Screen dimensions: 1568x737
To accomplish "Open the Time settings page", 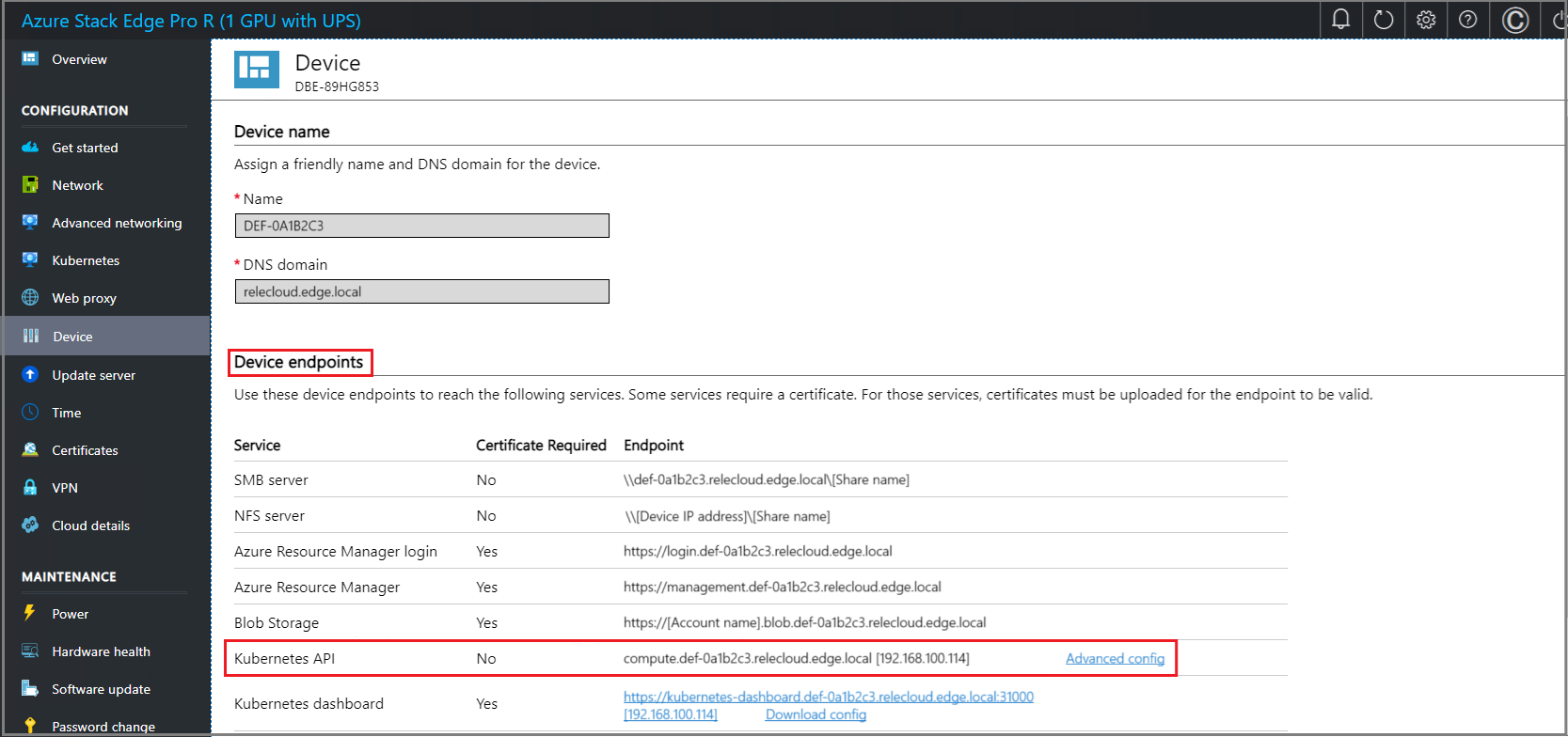I will click(x=66, y=413).
